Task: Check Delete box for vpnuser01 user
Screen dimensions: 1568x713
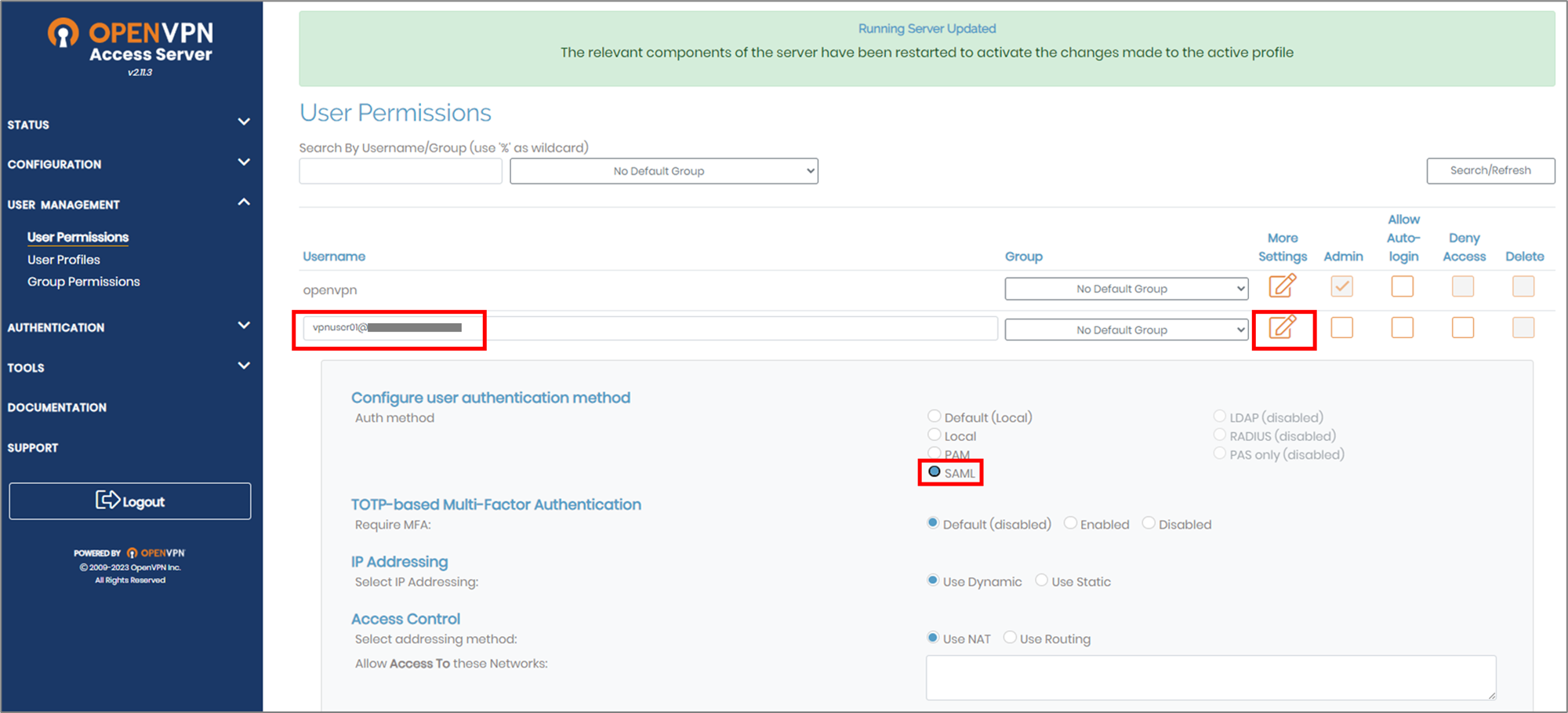Action: [x=1523, y=327]
